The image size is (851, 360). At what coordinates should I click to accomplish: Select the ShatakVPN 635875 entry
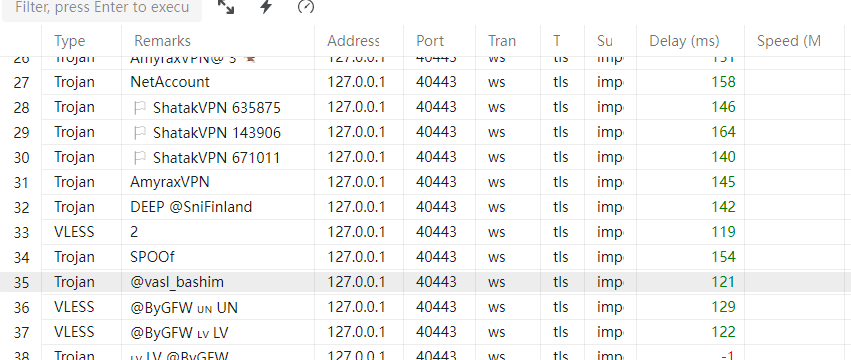[x=217, y=108]
